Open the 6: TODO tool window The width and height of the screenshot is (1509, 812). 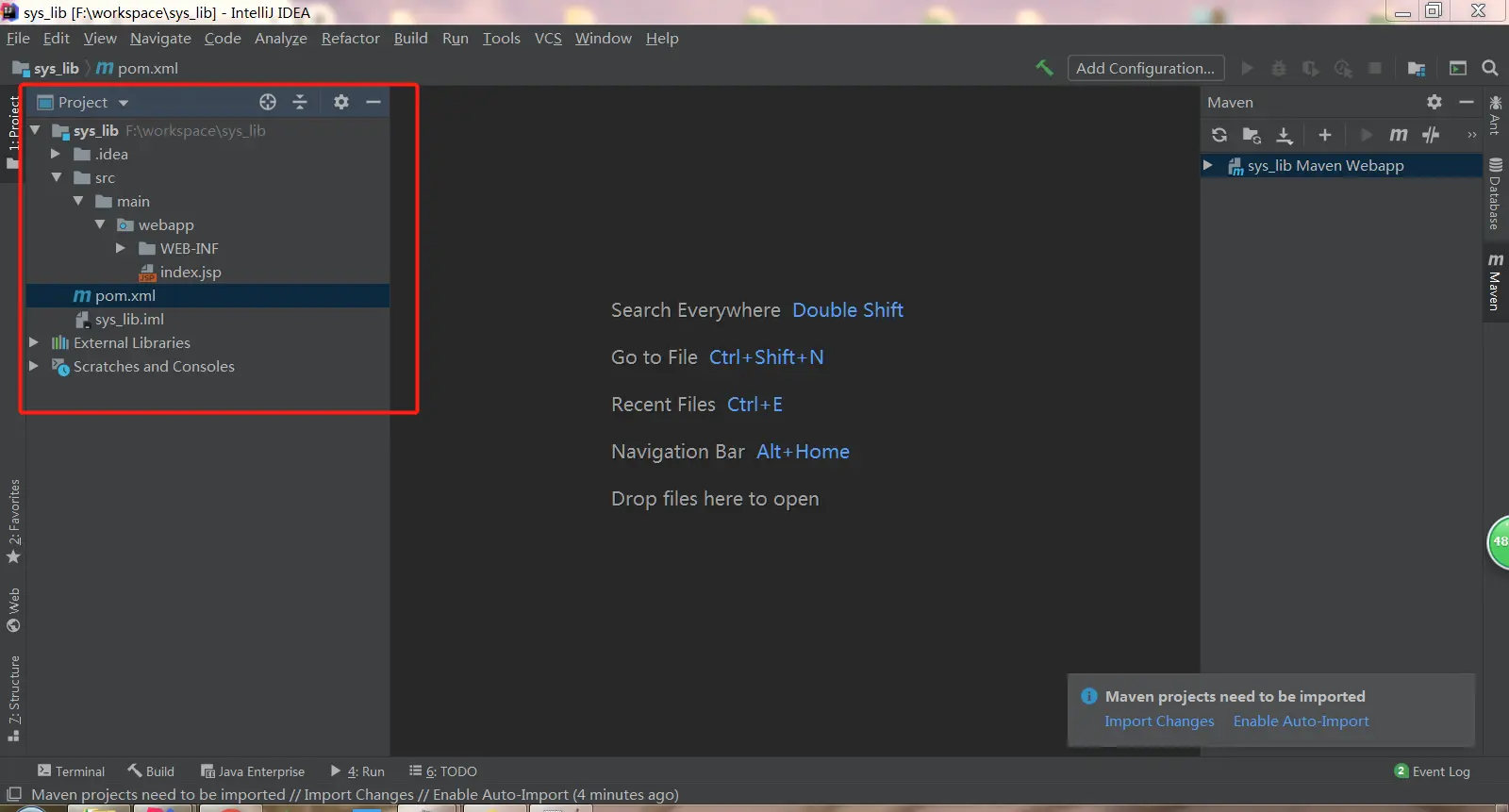coord(443,771)
